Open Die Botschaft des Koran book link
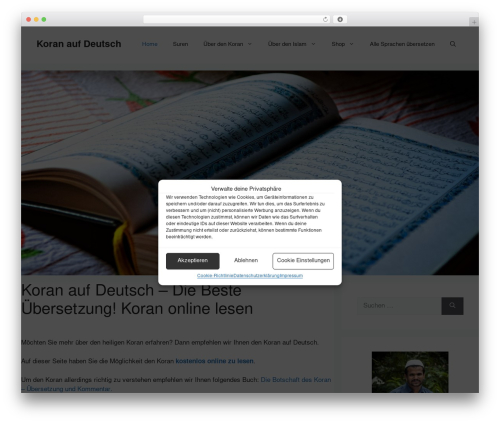Viewport: 500px width, 423px height. tap(176, 384)
